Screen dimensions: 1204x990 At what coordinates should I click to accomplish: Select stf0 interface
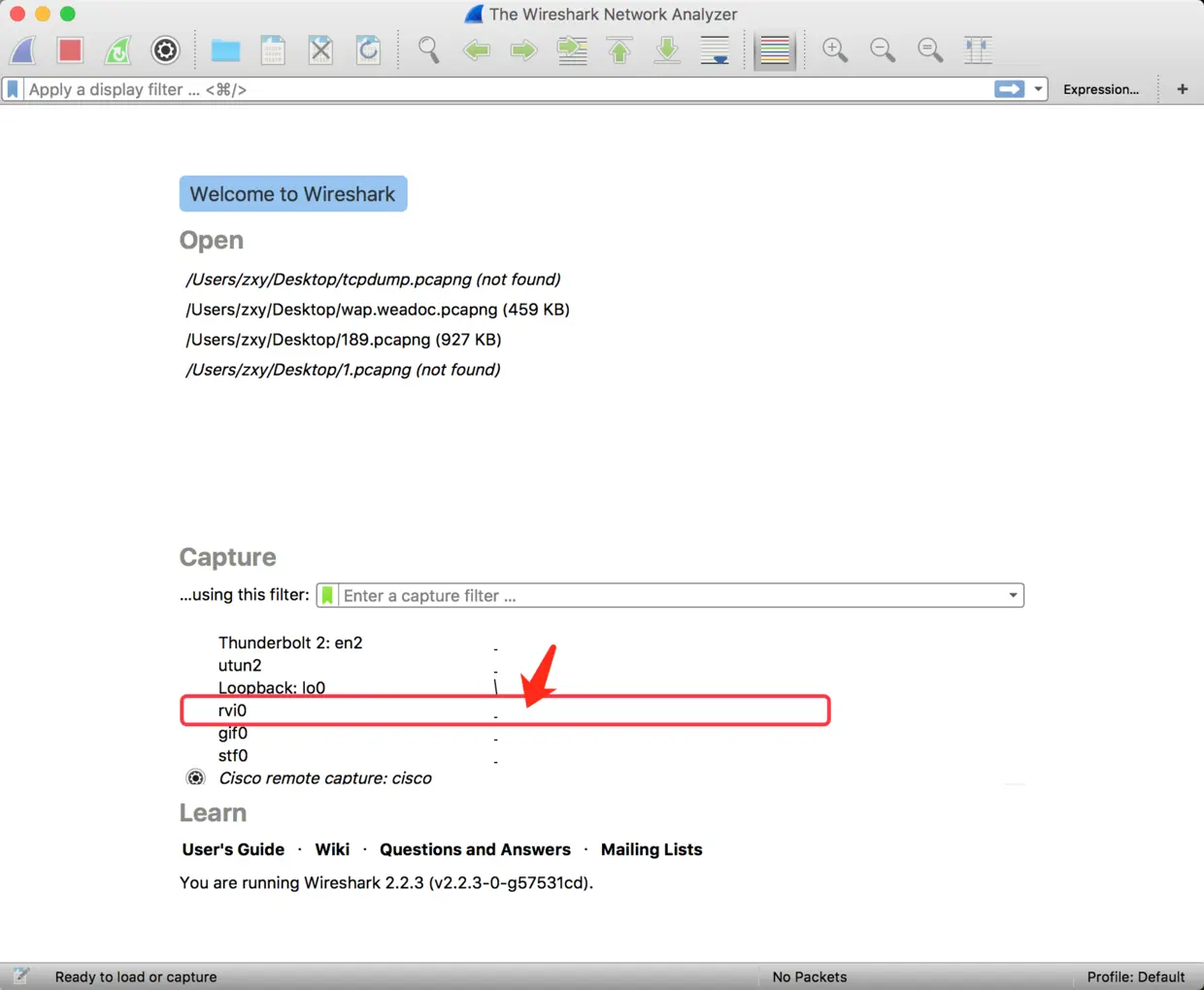233,755
